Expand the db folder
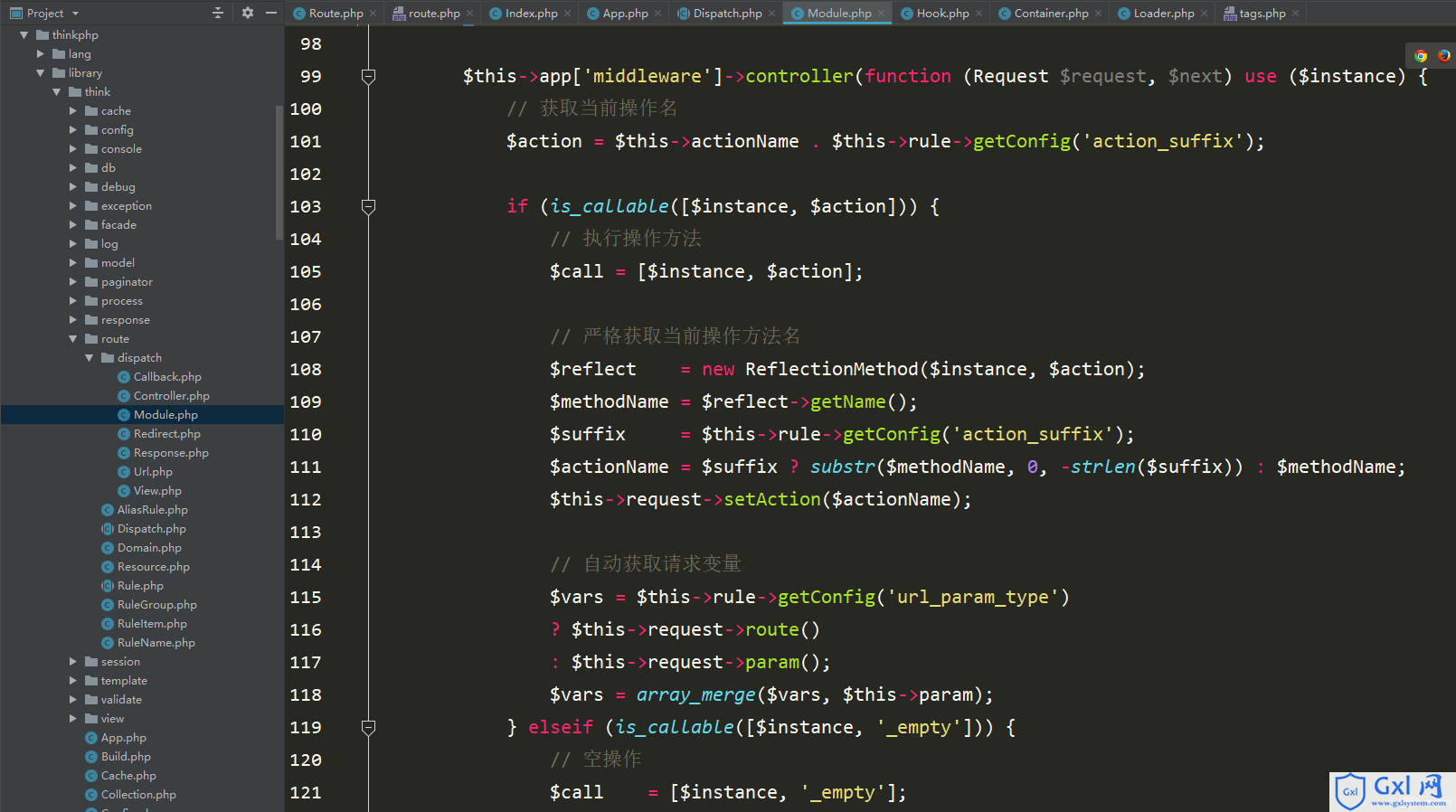The image size is (1456, 812). pos(72,168)
